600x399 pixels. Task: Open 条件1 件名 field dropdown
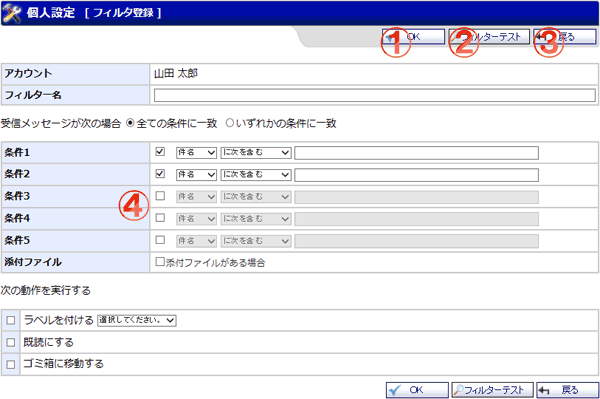click(196, 153)
